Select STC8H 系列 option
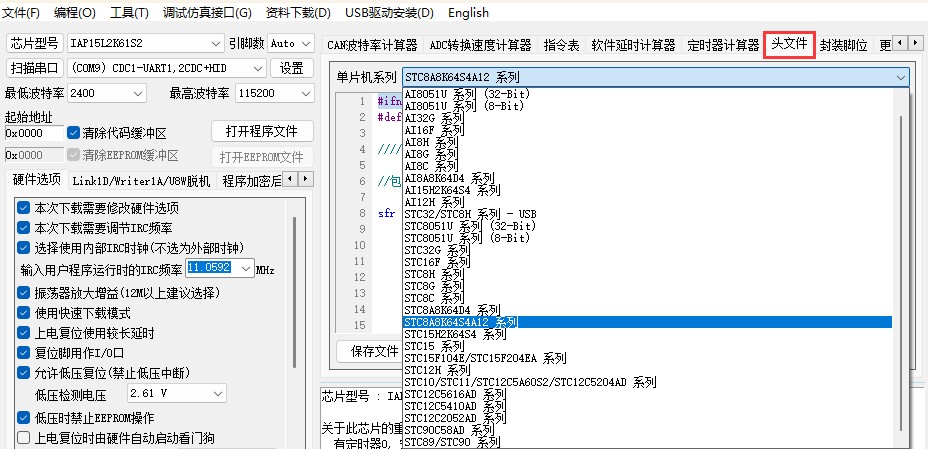Image resolution: width=928 pixels, height=449 pixels. pos(647,274)
